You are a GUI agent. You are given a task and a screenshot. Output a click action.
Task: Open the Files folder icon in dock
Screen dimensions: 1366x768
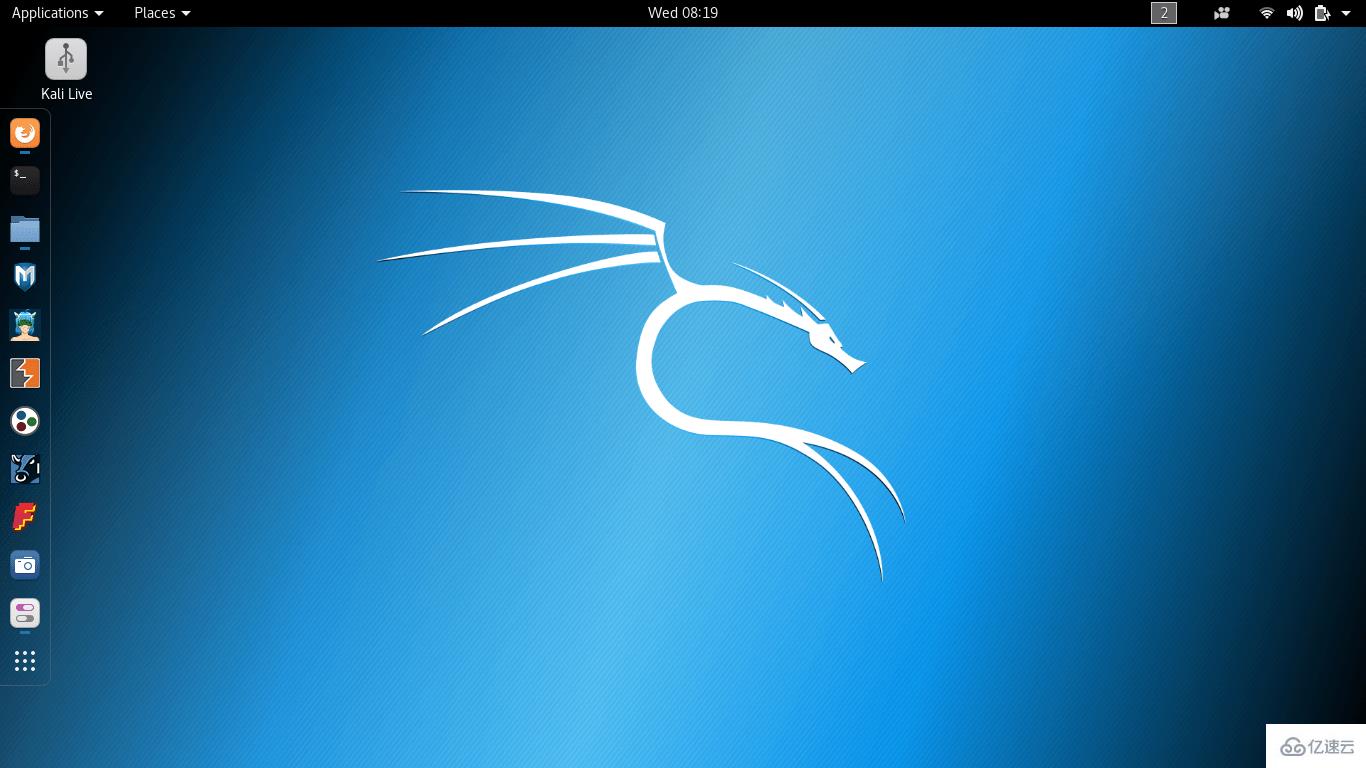[x=25, y=229]
